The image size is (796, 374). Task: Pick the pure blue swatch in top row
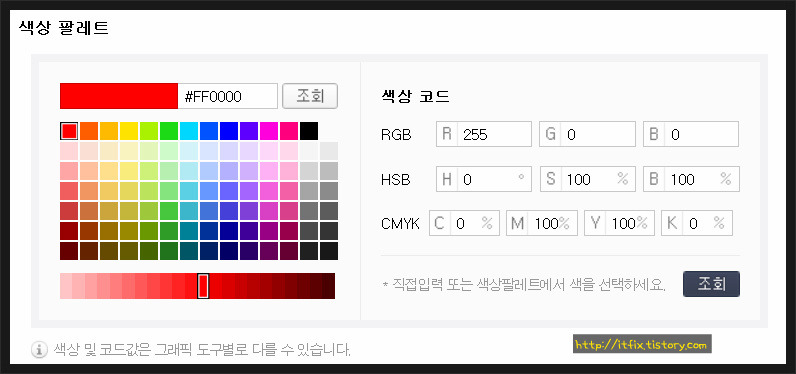click(x=229, y=131)
